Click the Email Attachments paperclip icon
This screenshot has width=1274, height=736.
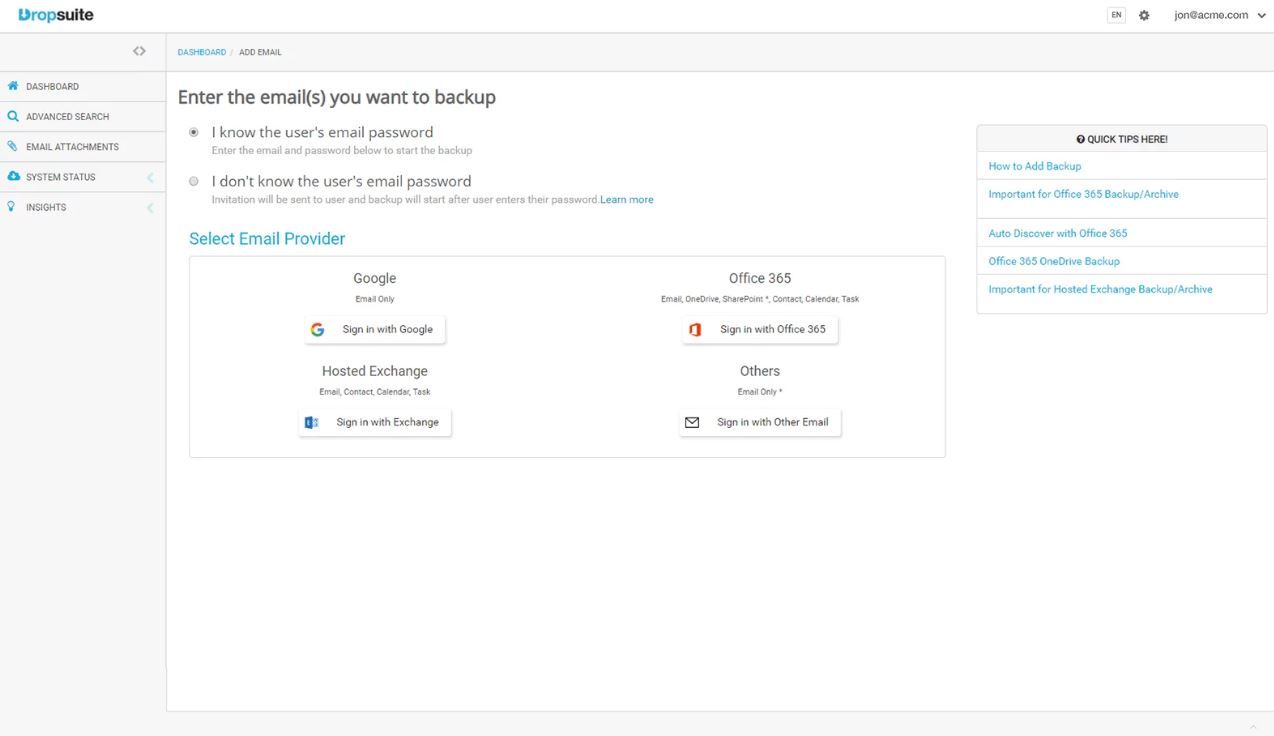(x=13, y=146)
